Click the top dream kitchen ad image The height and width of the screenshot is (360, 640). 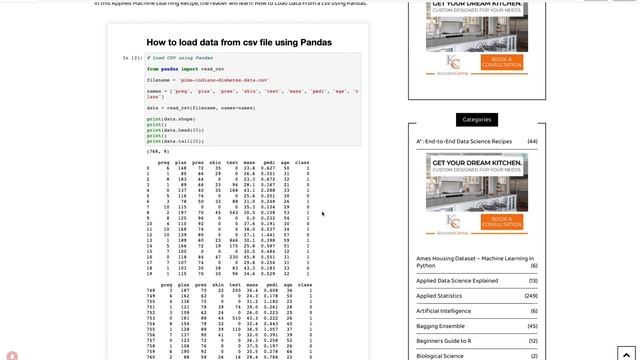(477, 27)
